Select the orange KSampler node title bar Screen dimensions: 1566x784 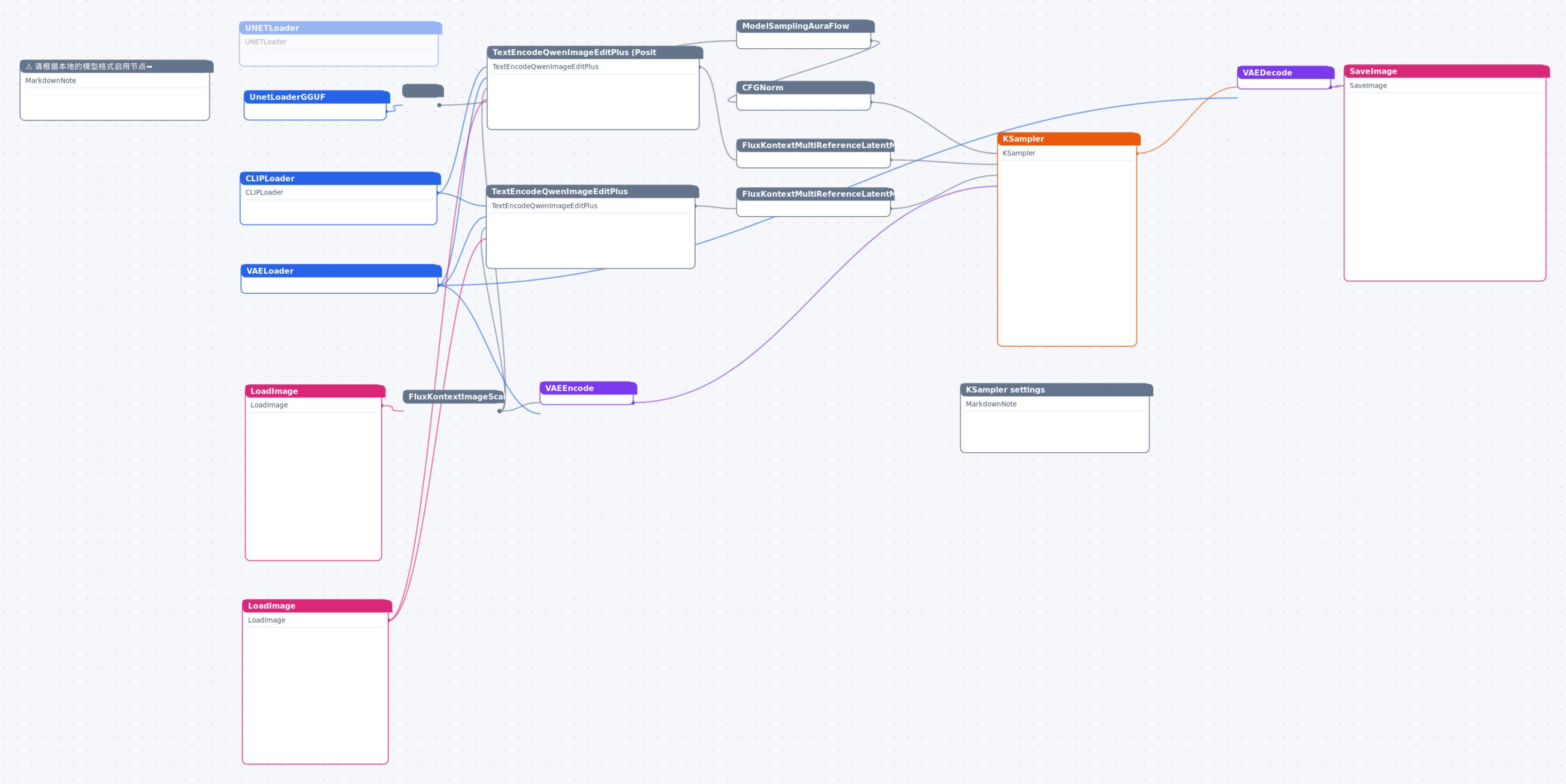(x=1068, y=138)
